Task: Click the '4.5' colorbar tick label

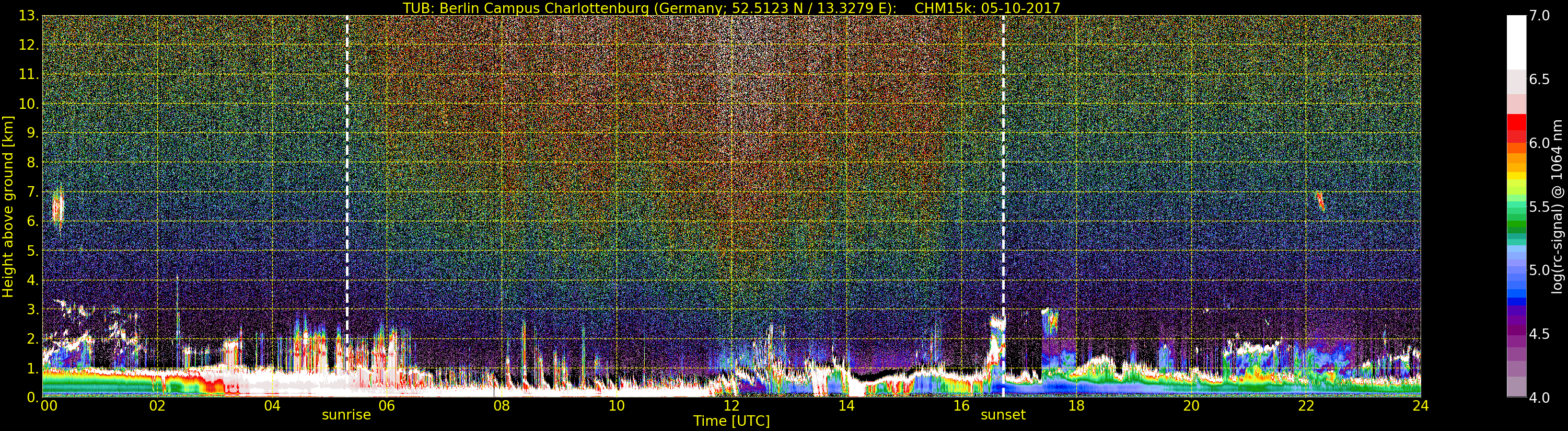Action: [1539, 334]
